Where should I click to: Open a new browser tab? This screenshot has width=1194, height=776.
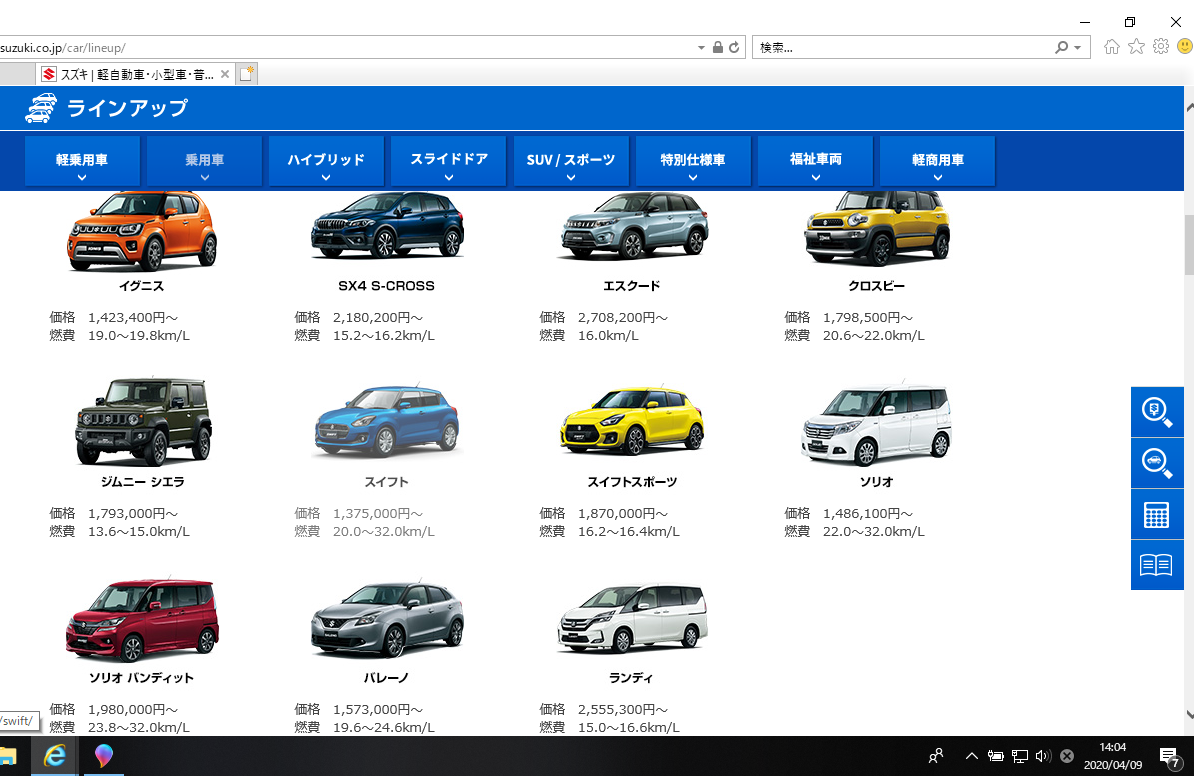(247, 74)
